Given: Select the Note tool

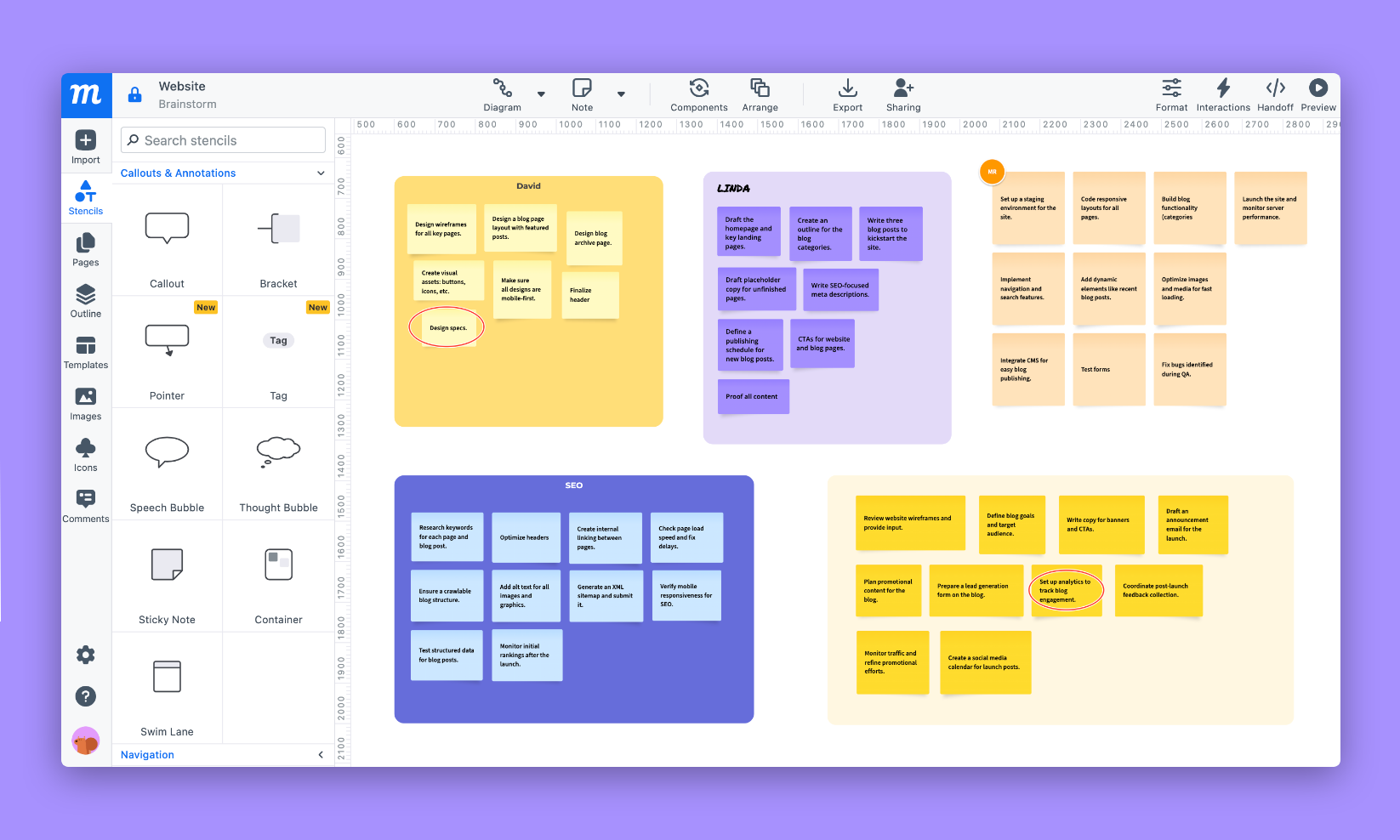Looking at the screenshot, I should coord(582,94).
